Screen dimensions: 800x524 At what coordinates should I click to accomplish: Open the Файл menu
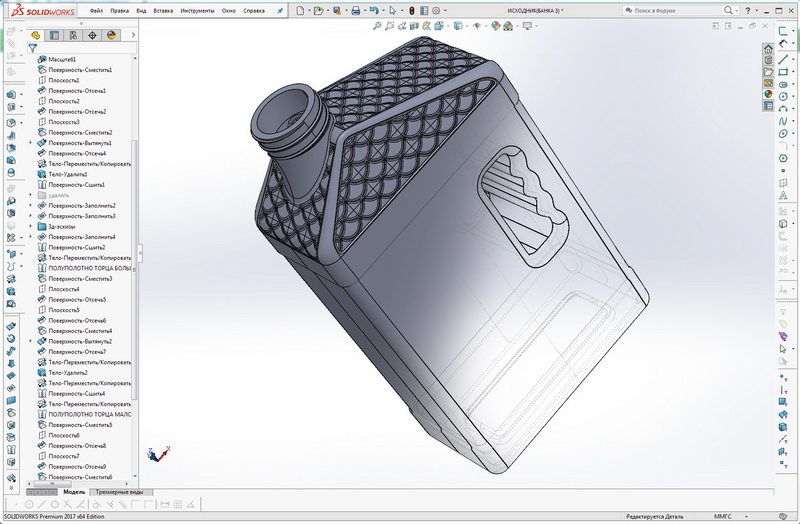96,10
